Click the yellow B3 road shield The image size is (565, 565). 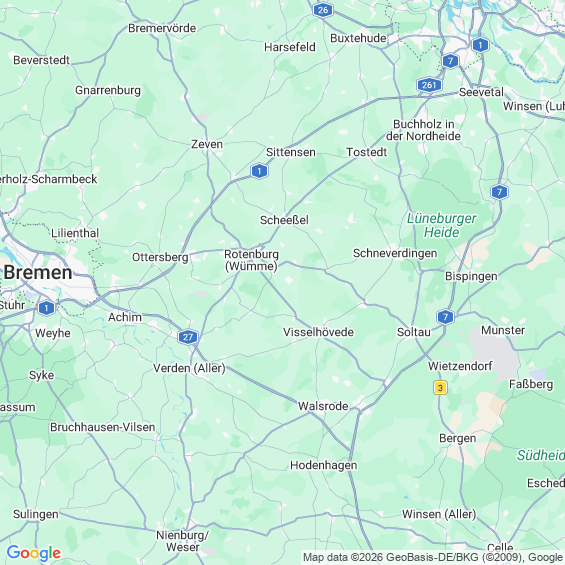point(440,388)
